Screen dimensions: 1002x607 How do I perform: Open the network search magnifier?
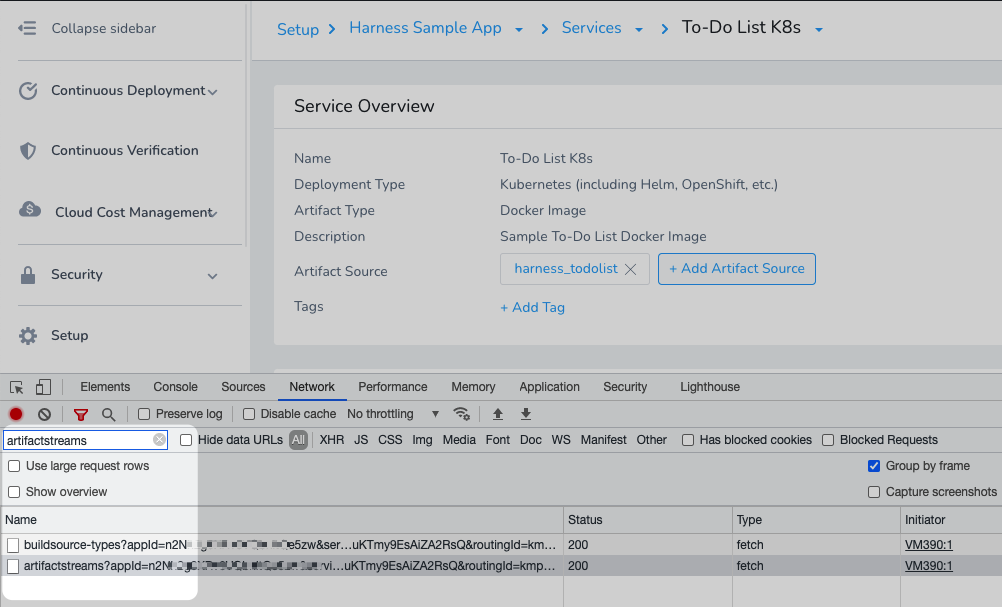[109, 415]
